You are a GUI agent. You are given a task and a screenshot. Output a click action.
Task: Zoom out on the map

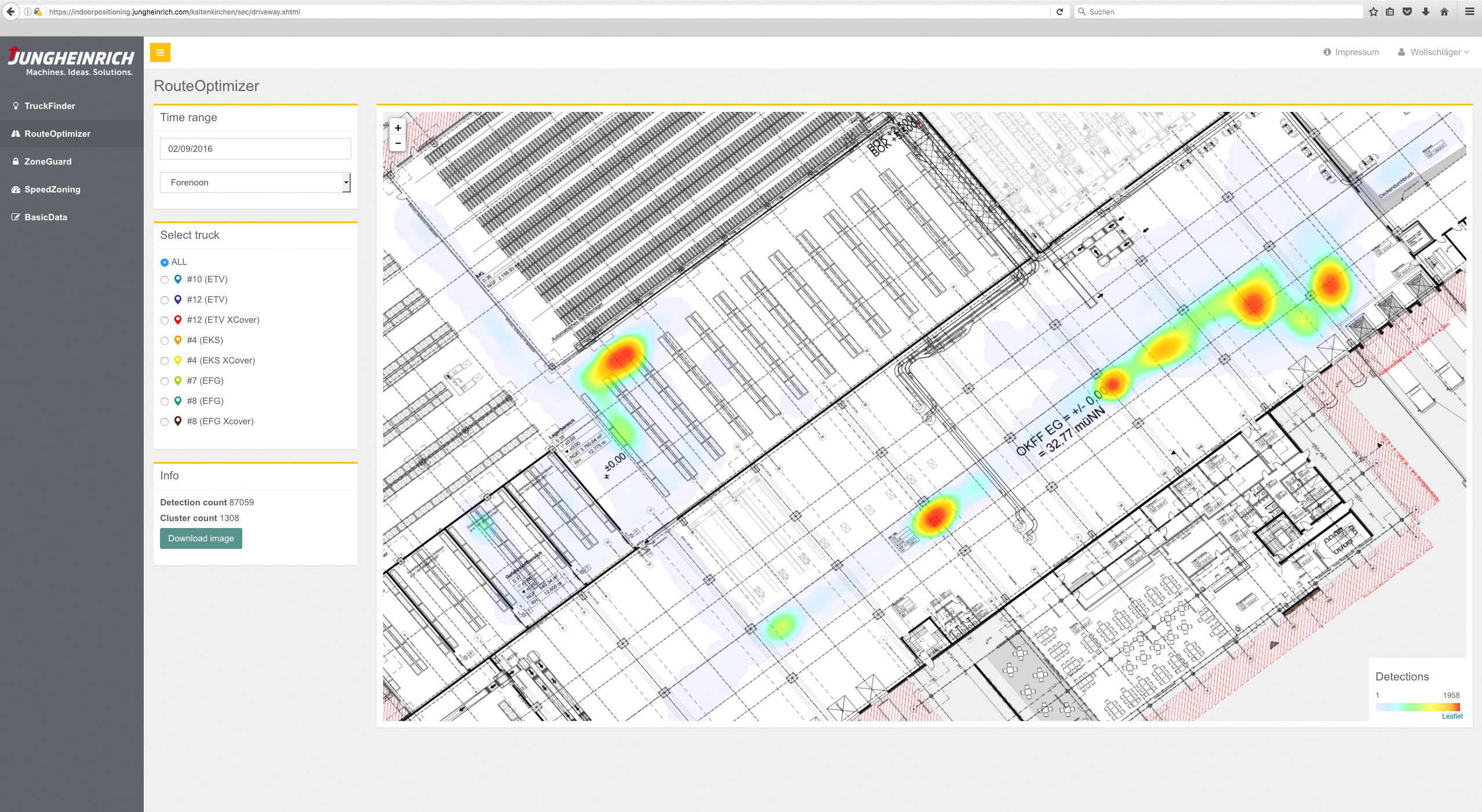pos(398,143)
